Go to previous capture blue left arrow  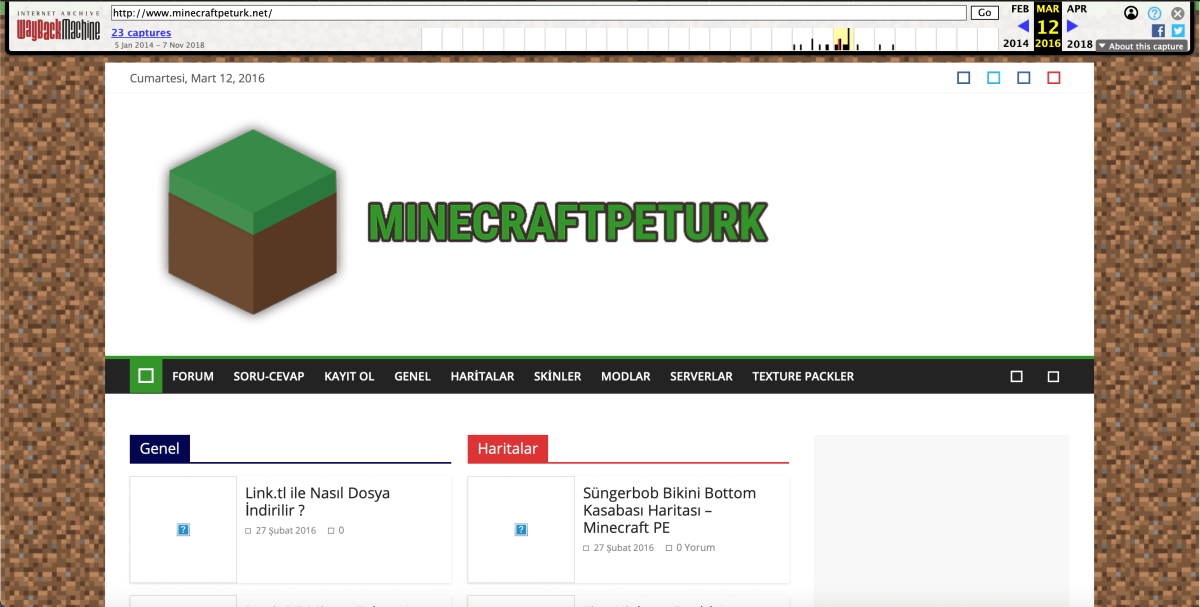click(1023, 26)
